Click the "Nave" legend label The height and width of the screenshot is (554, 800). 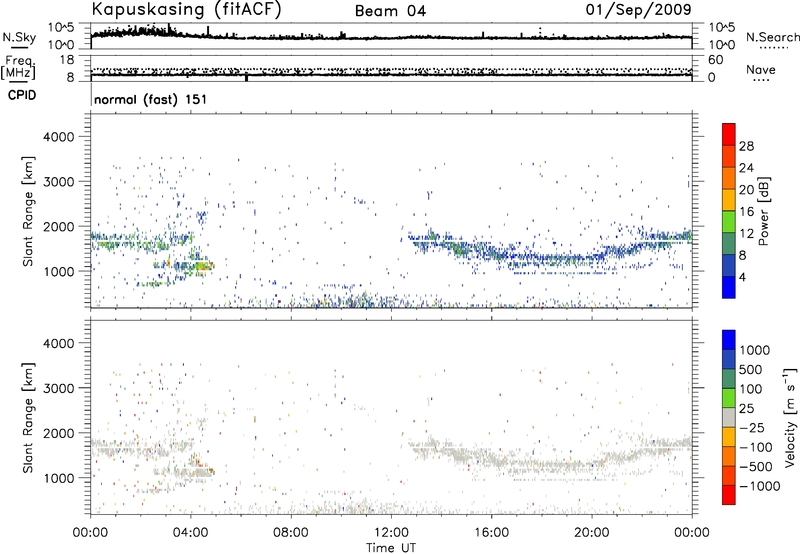pos(761,69)
